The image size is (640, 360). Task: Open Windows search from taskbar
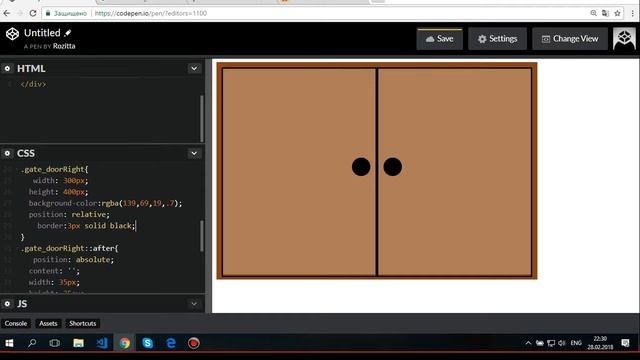(32, 343)
